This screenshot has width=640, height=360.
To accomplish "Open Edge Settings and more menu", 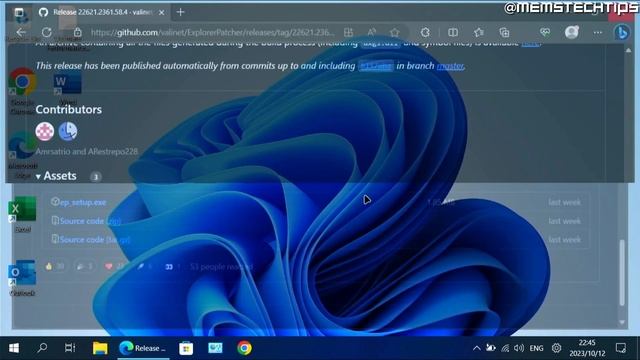I will click(x=598, y=32).
